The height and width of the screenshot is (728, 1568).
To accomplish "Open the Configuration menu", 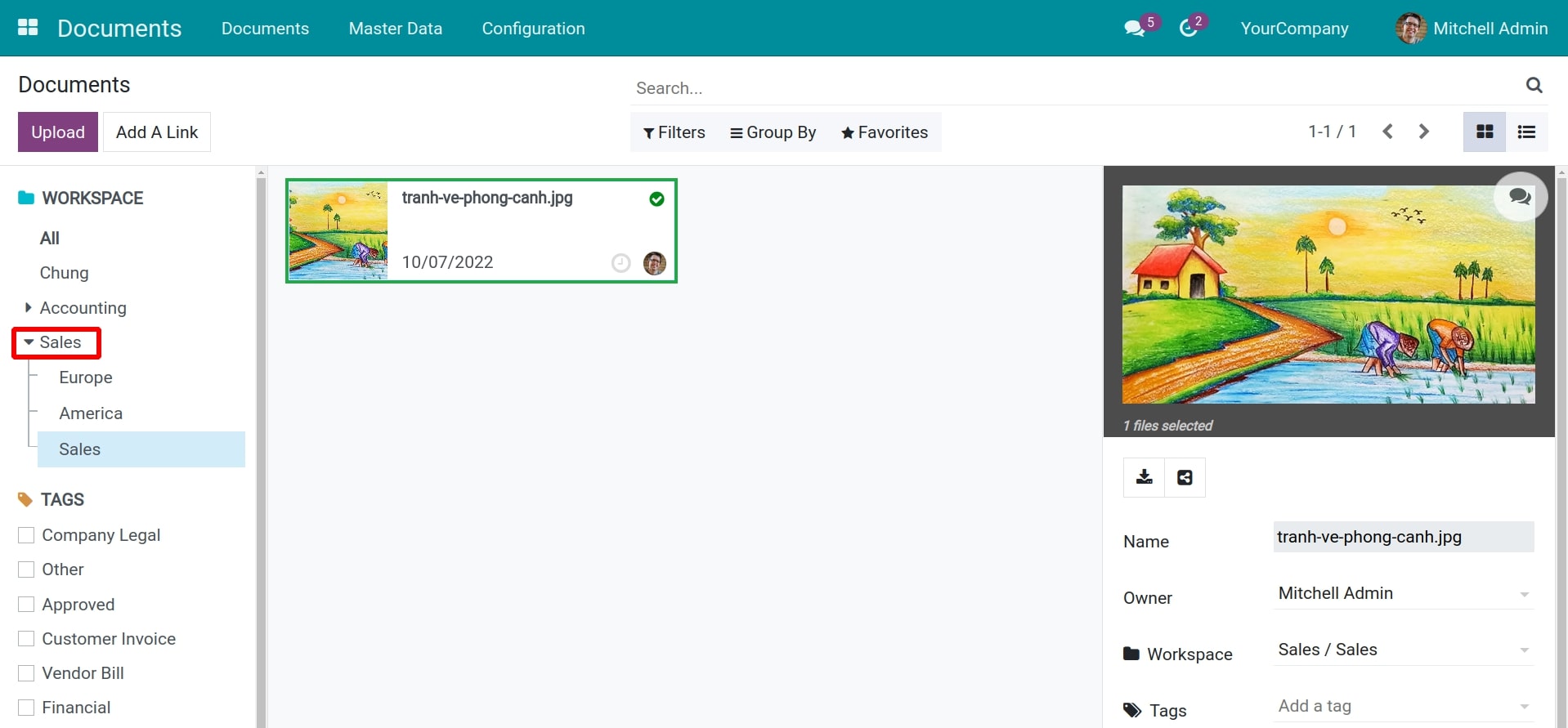I will [533, 29].
